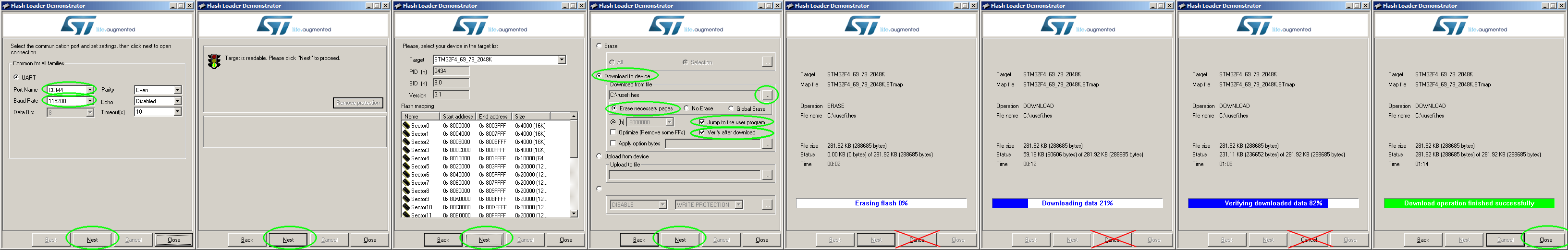Viewport: 1568px width, 250px height.
Task: Click the Downloading data 21% progress bar
Action: (x=1077, y=203)
